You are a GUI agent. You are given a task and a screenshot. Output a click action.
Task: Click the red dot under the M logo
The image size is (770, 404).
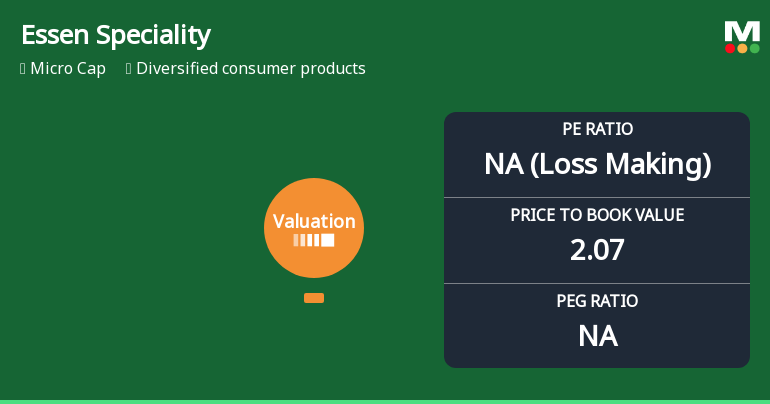pos(730,48)
